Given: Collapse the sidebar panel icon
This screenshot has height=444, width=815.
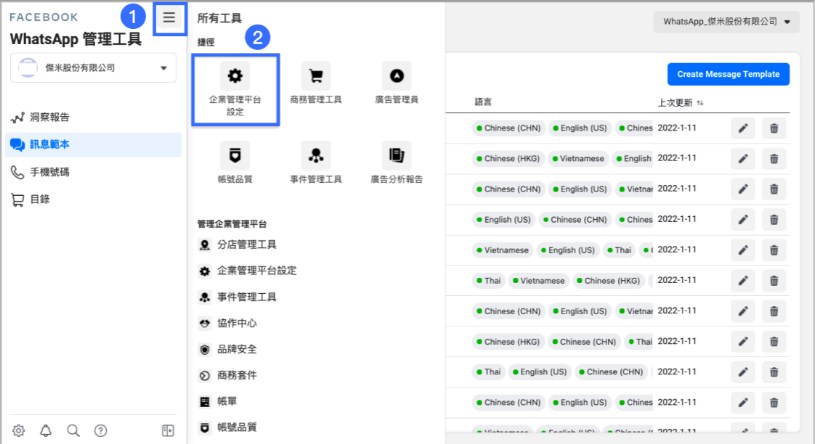Looking at the screenshot, I should click(168, 430).
